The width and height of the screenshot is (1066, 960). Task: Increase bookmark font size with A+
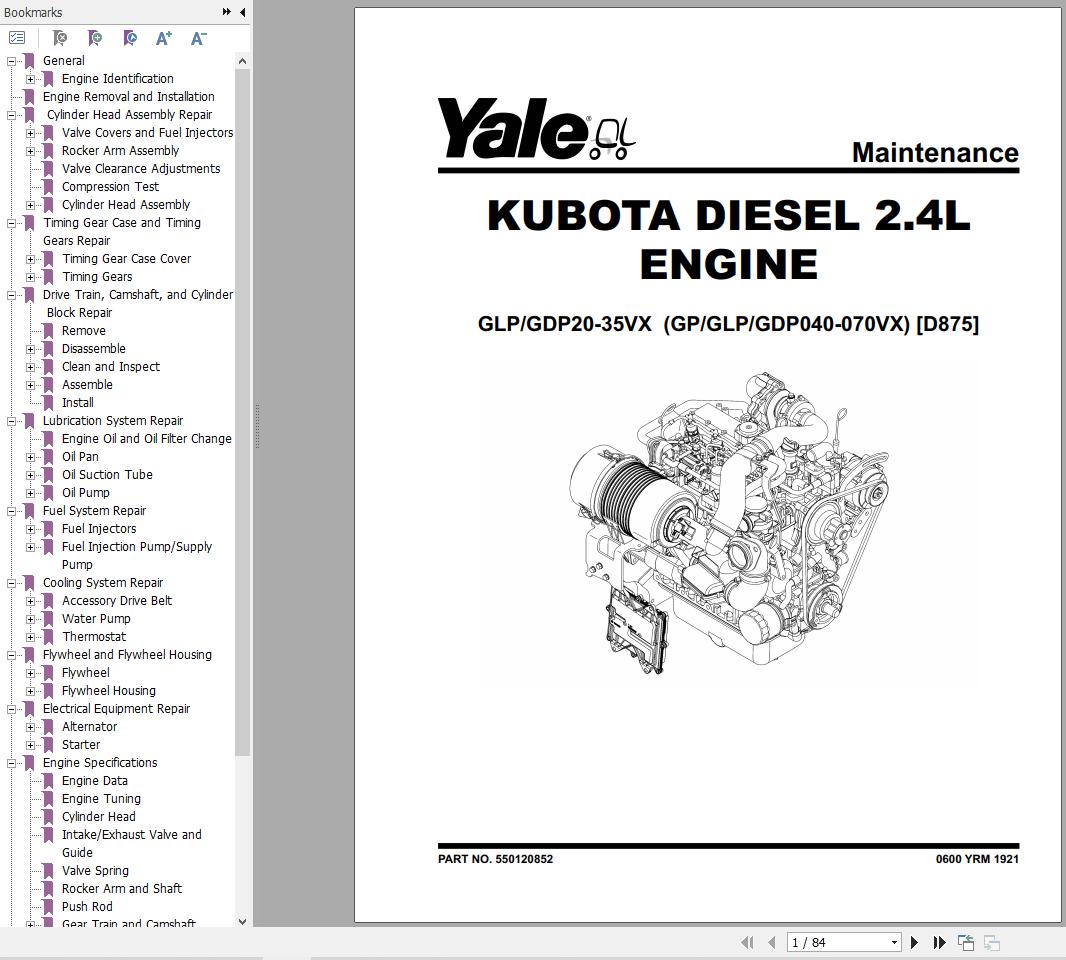pyautogui.click(x=164, y=38)
